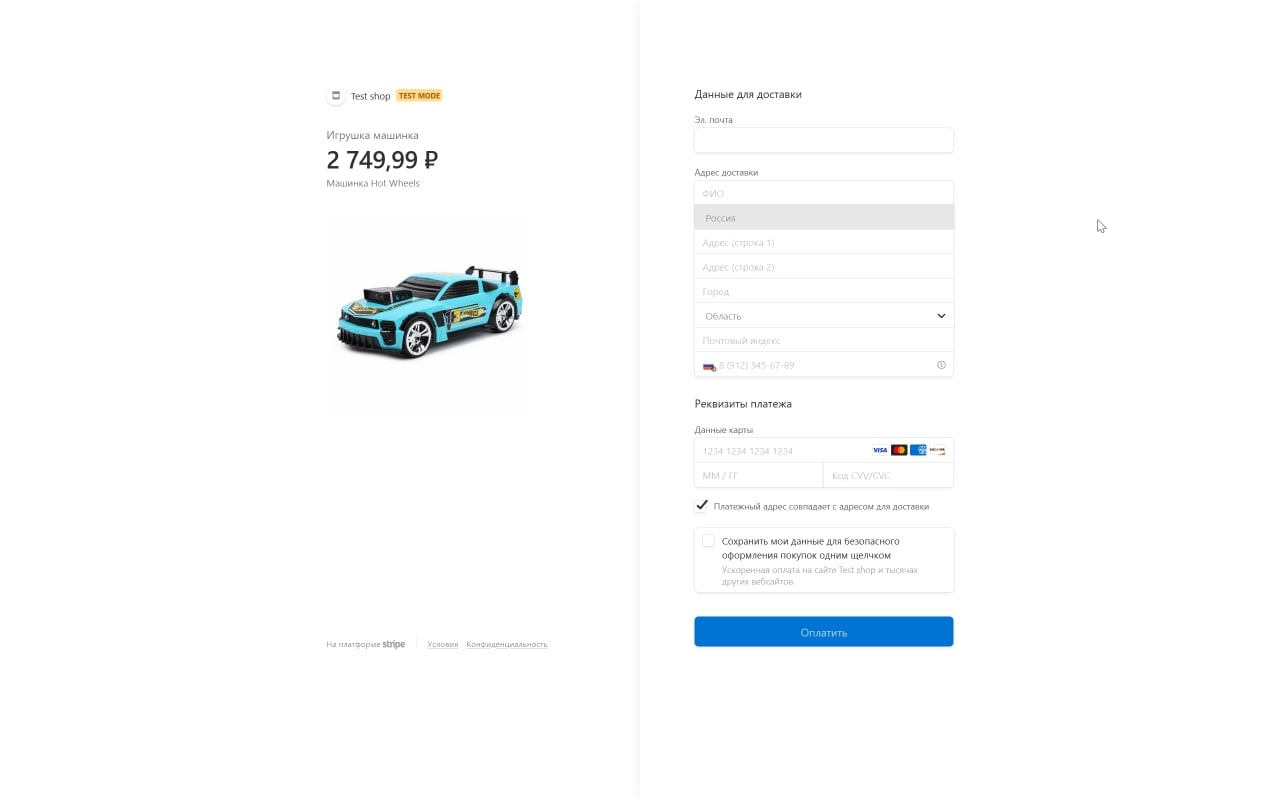Click the Discover icon in card field

pyautogui.click(x=937, y=450)
